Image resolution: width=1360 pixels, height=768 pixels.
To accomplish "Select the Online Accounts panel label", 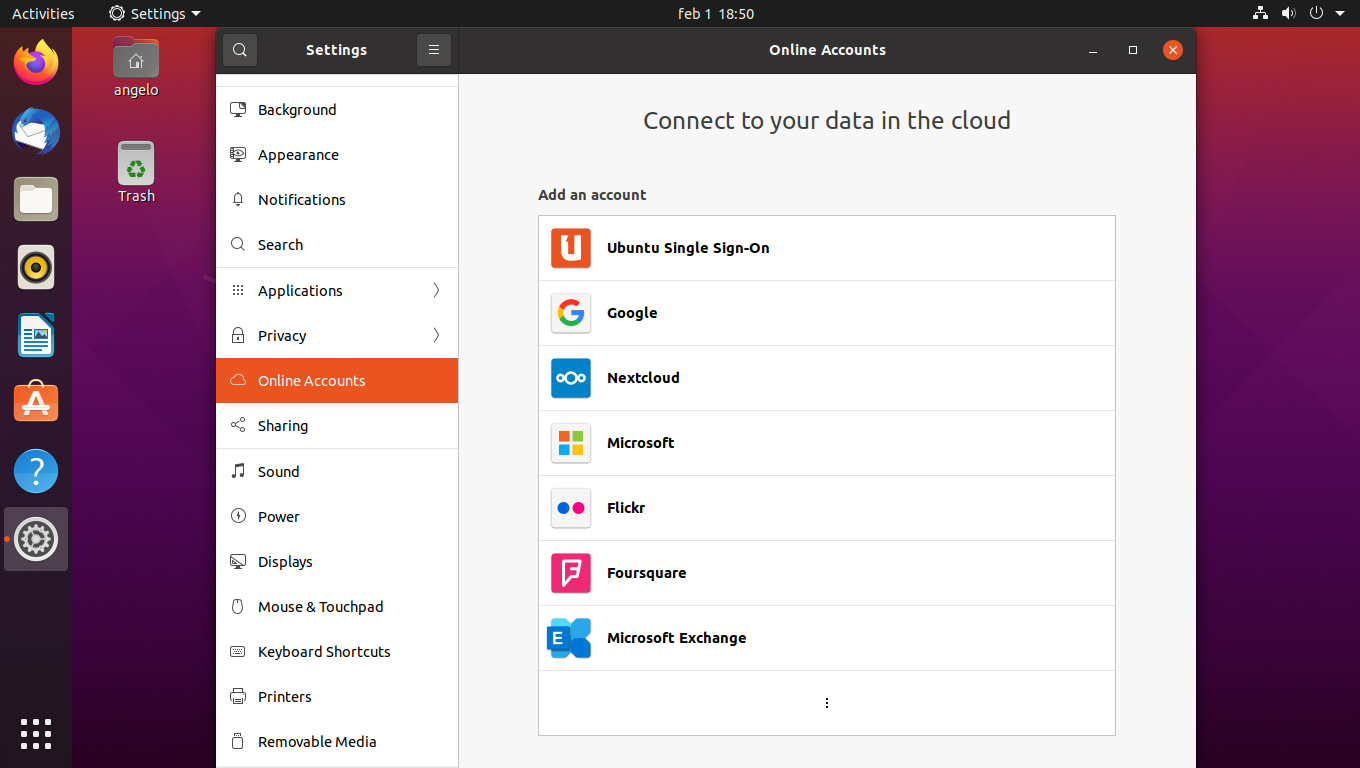I will click(x=311, y=381).
